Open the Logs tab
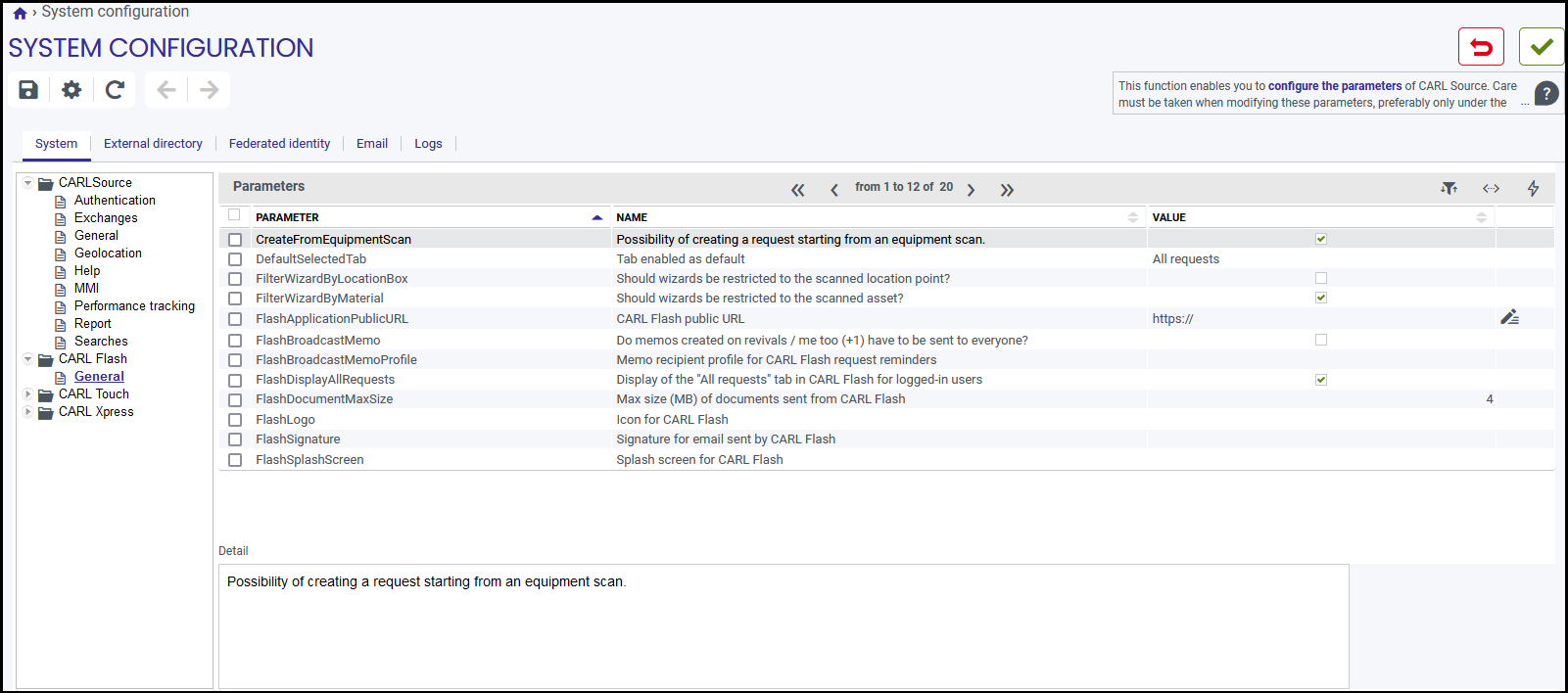The height and width of the screenshot is (693, 1568). coord(428,143)
